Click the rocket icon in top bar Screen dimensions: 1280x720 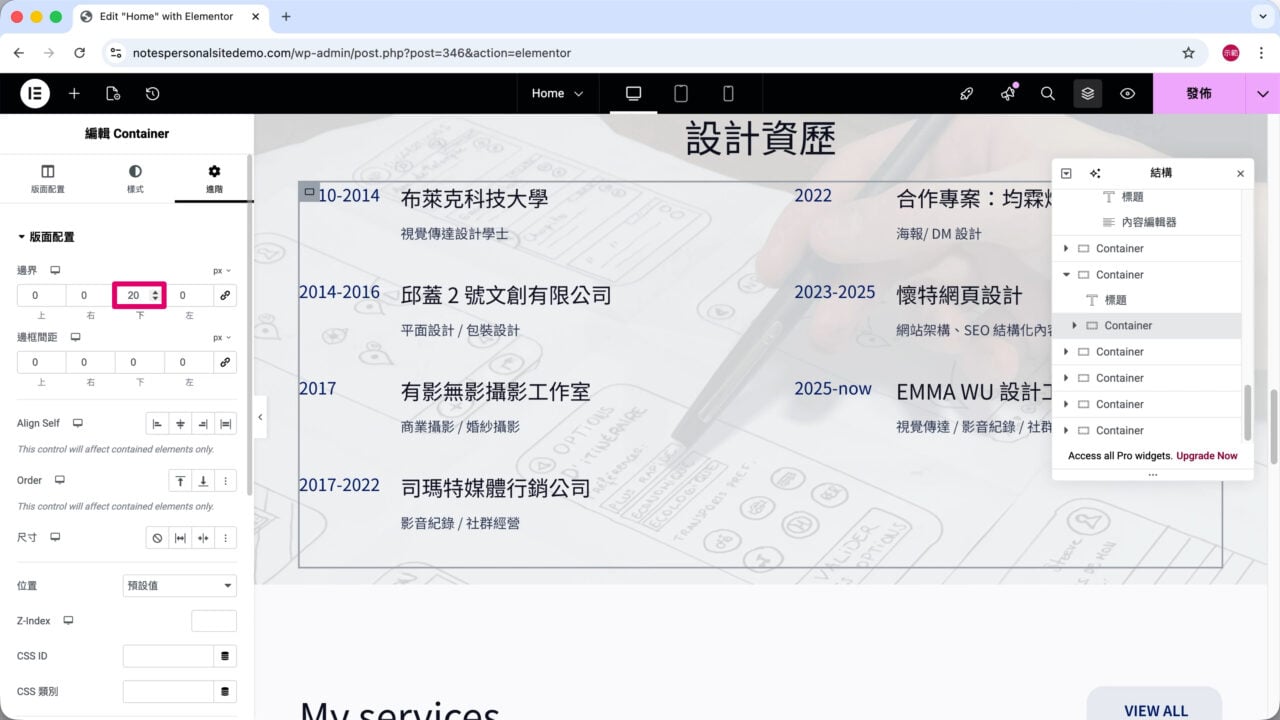coord(966,93)
